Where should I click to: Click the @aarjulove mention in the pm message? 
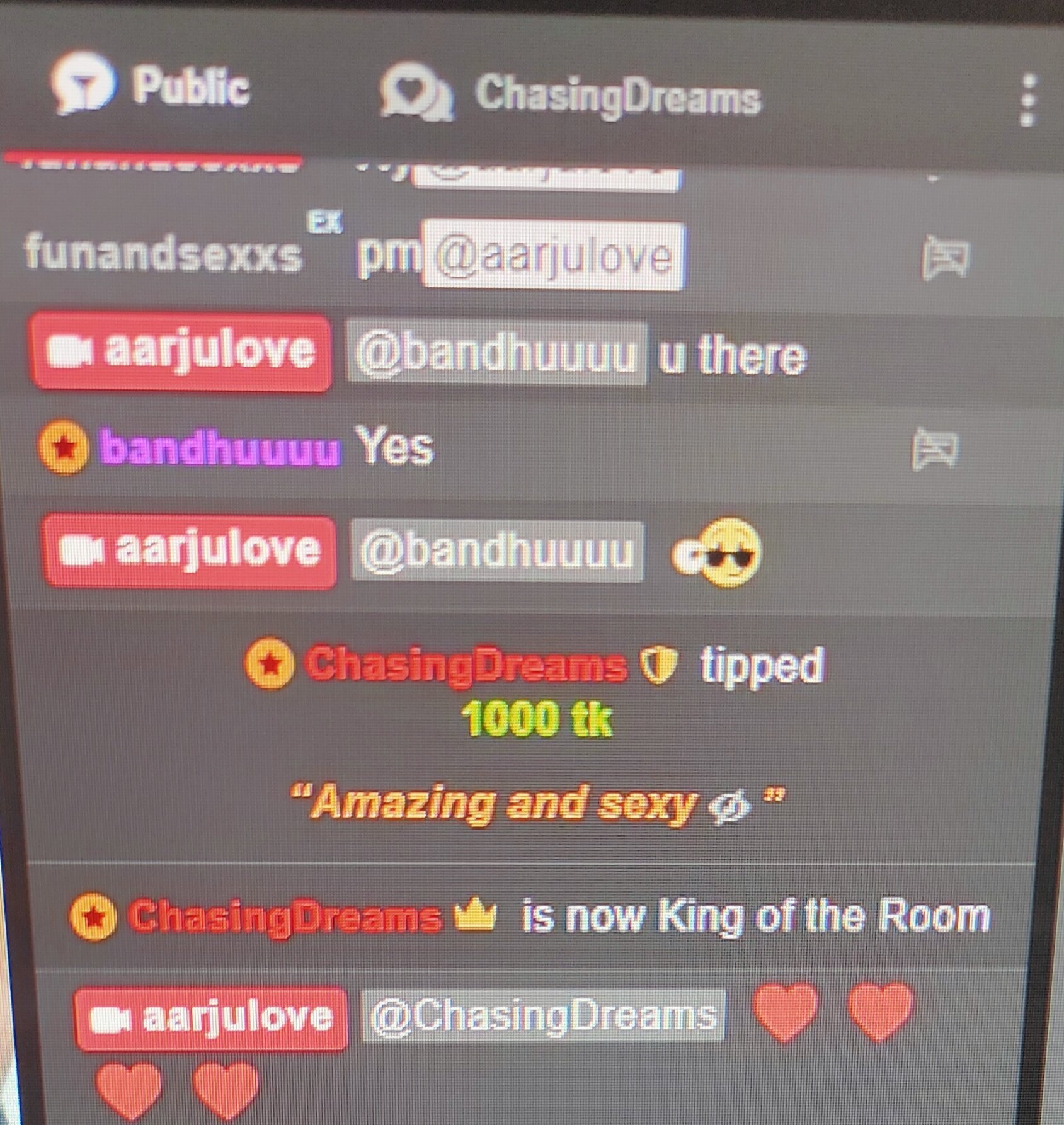point(554,256)
